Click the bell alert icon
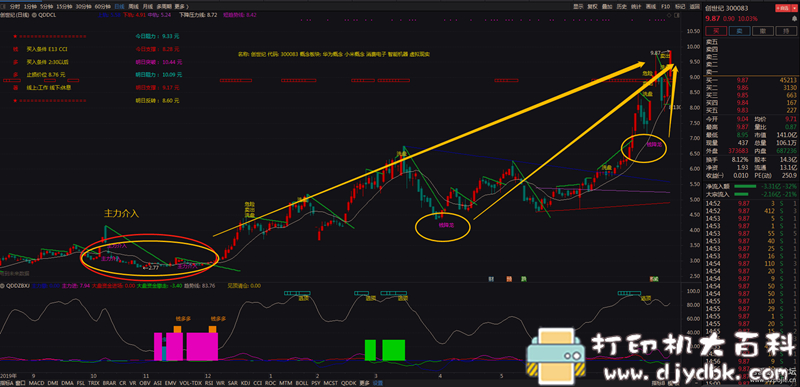 click(794, 19)
